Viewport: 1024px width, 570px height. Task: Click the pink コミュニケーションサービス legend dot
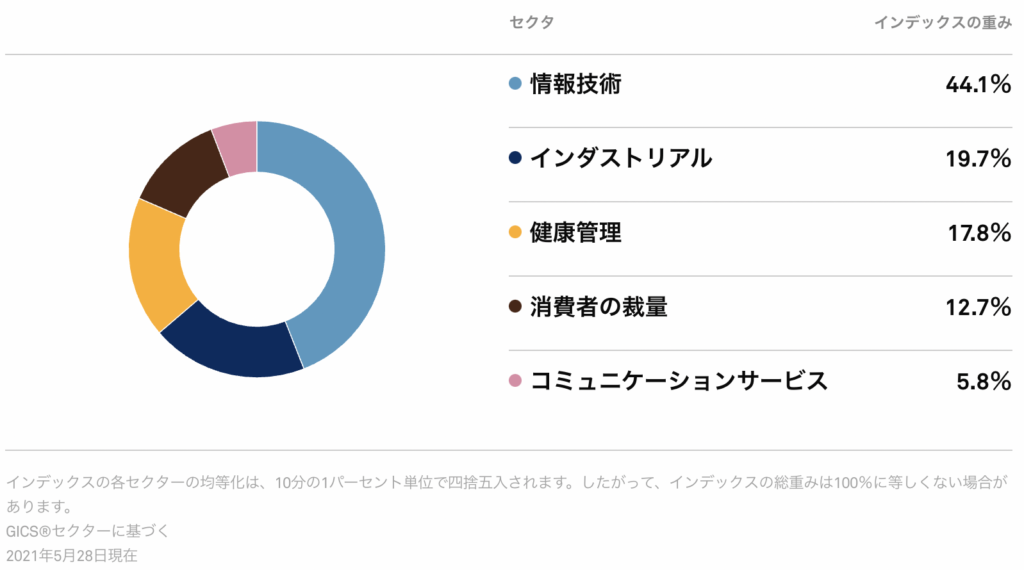tap(515, 381)
